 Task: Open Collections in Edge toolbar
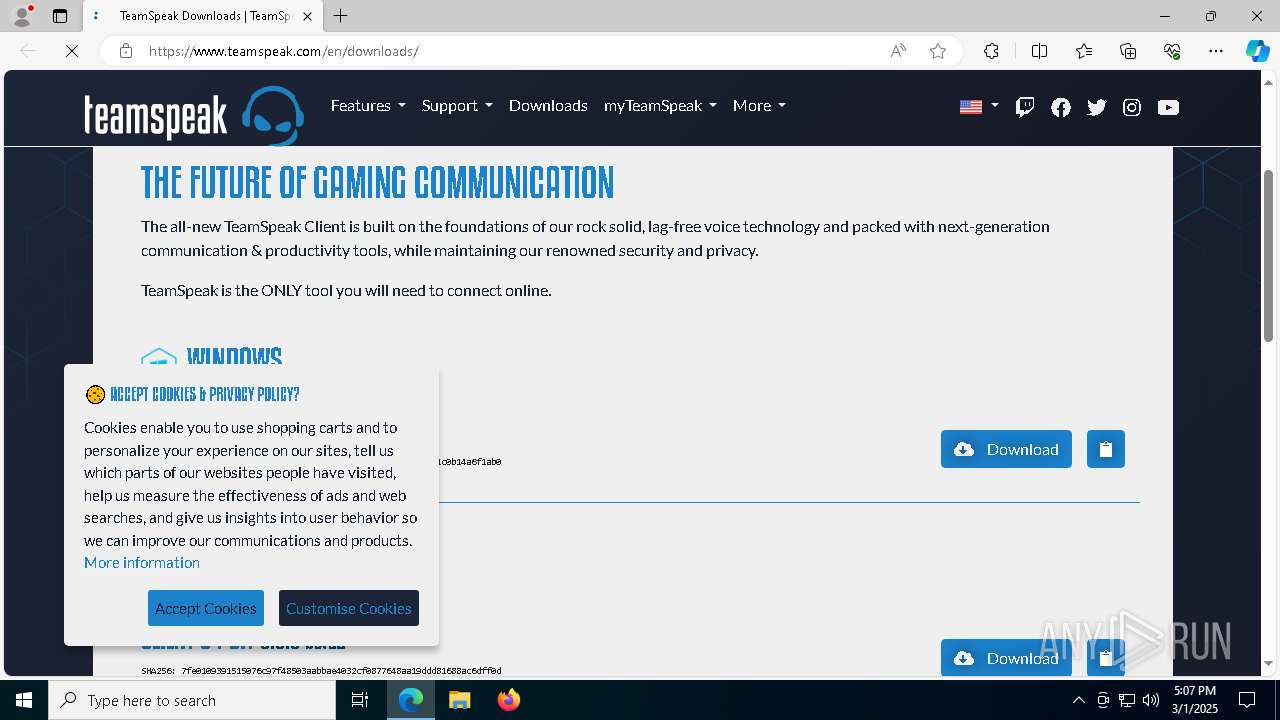1128,51
